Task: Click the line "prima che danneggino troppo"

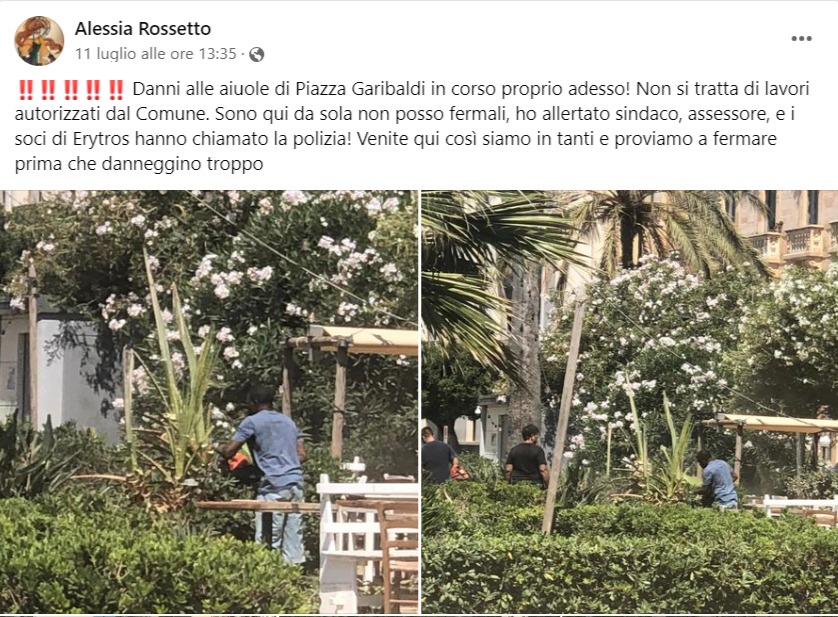Action: pos(139,164)
